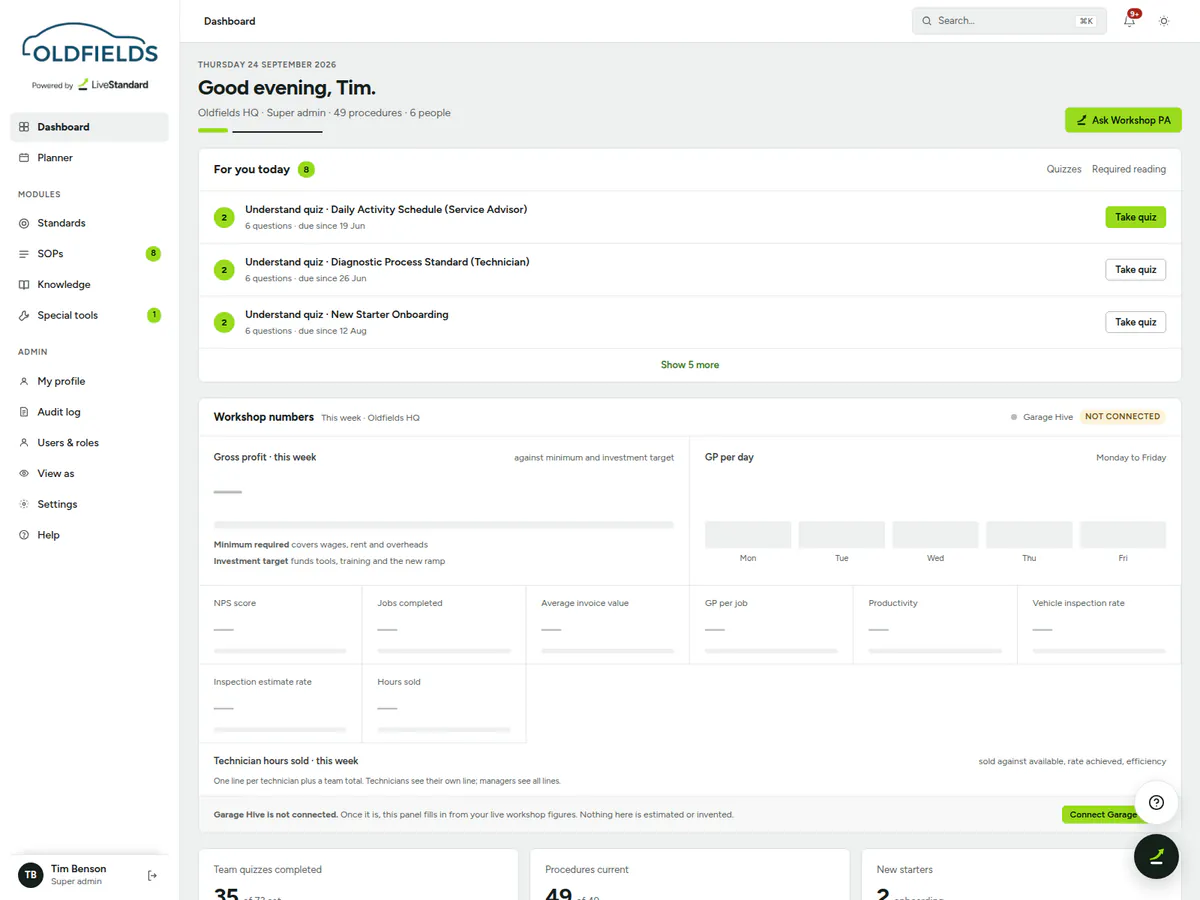
Task: Click the round 2 badge of the Daily Activity Schedule quiz
Action: [x=224, y=217]
